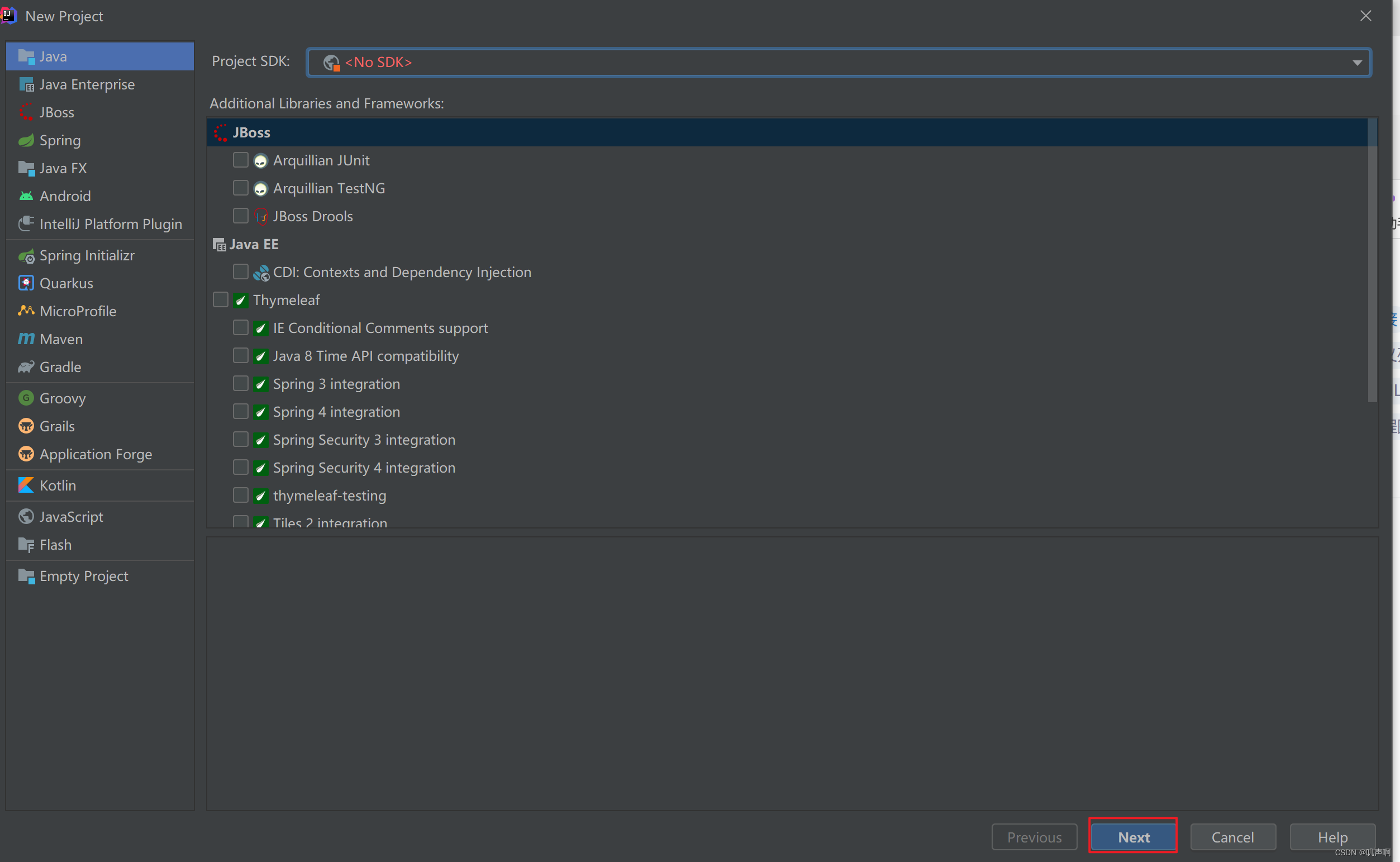Screen dimensions: 1400x862
Task: Select the Gradle elephant icon
Action: (26, 366)
